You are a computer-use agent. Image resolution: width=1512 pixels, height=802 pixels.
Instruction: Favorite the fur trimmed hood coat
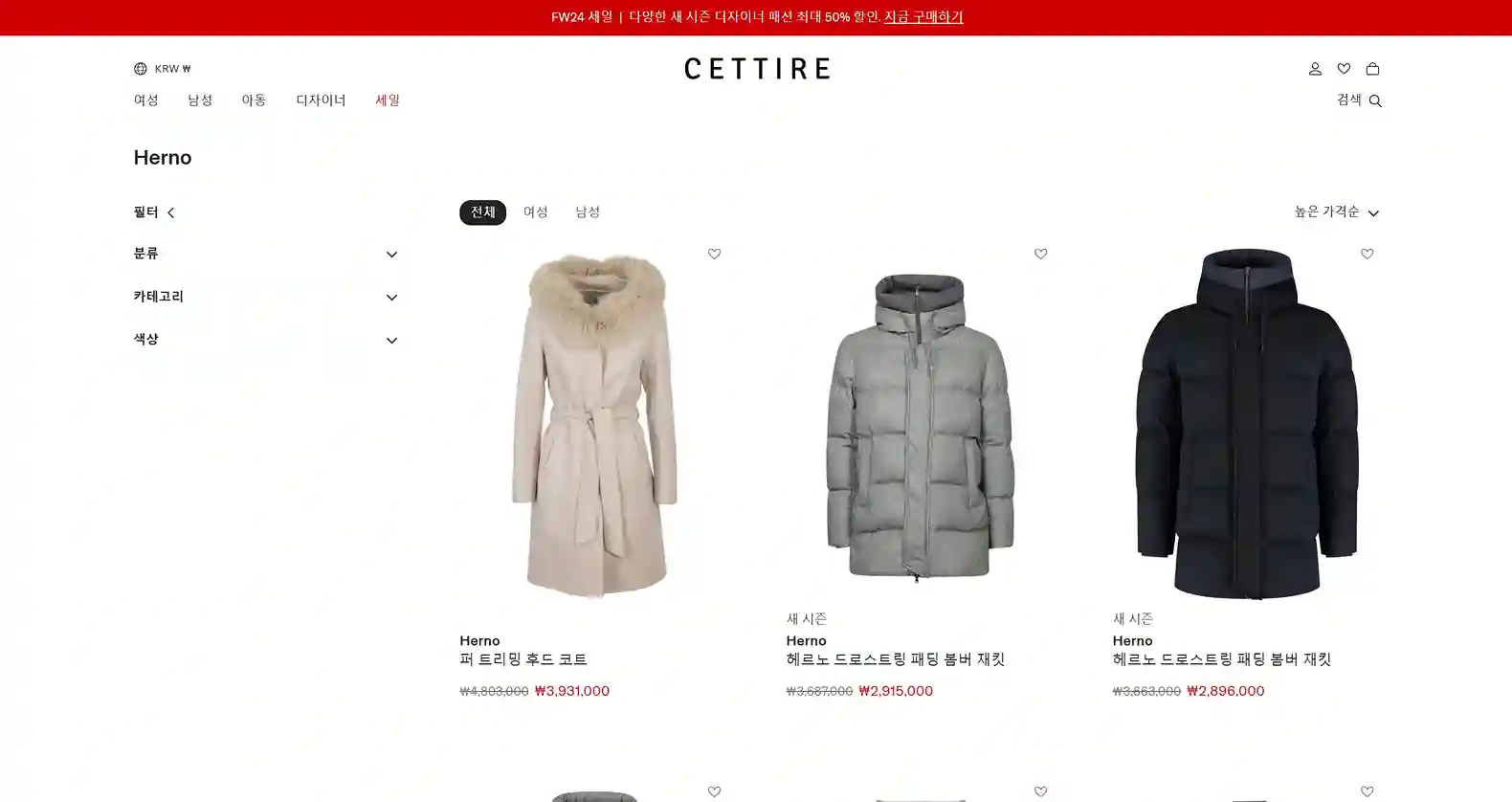(x=714, y=254)
